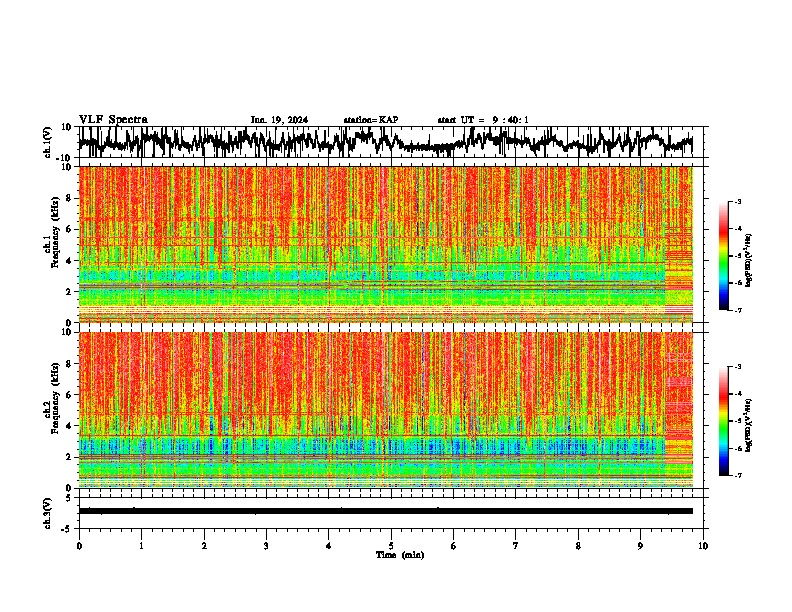Image resolution: width=792 pixels, height=612 pixels.
Task: Click the "-7" tick on ch.2 color bar
Action: click(x=738, y=476)
